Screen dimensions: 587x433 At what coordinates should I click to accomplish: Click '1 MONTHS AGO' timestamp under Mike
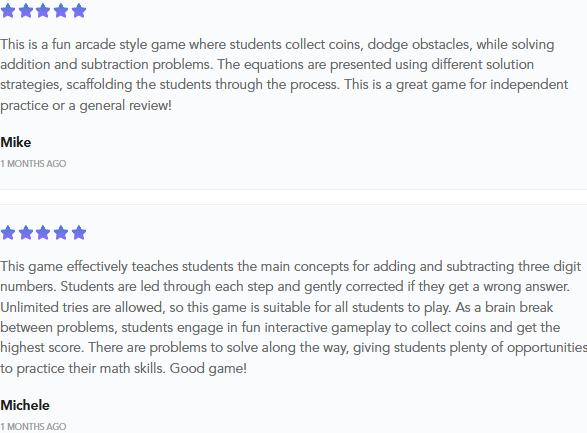(x=33, y=164)
